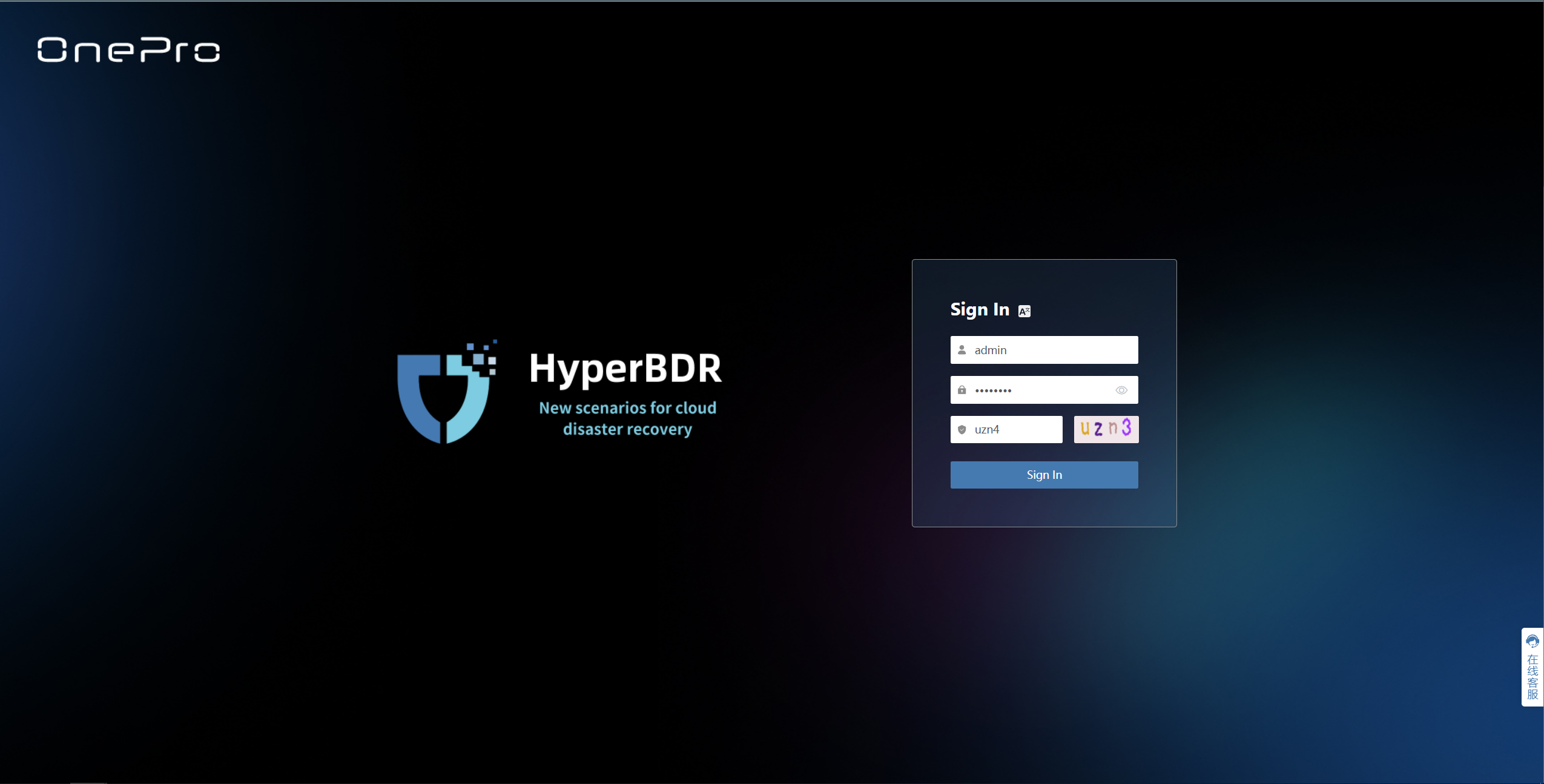This screenshot has height=784, width=1544.
Task: Click the headset icon of online support widget
Action: [1532, 641]
